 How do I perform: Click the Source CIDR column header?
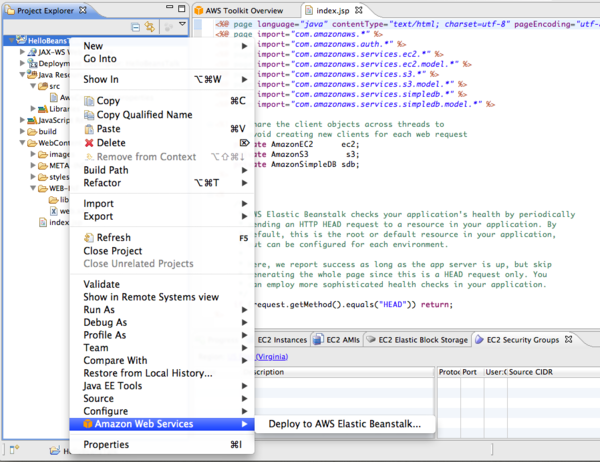click(553, 372)
